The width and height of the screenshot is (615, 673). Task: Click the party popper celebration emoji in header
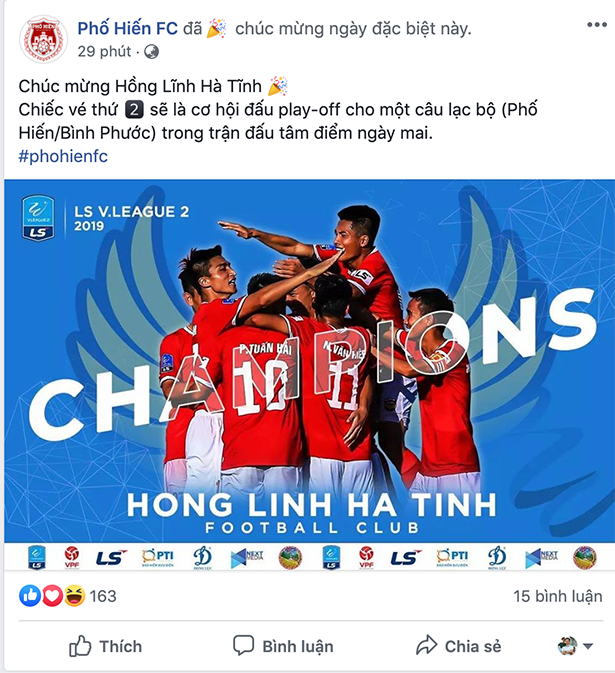tap(216, 28)
